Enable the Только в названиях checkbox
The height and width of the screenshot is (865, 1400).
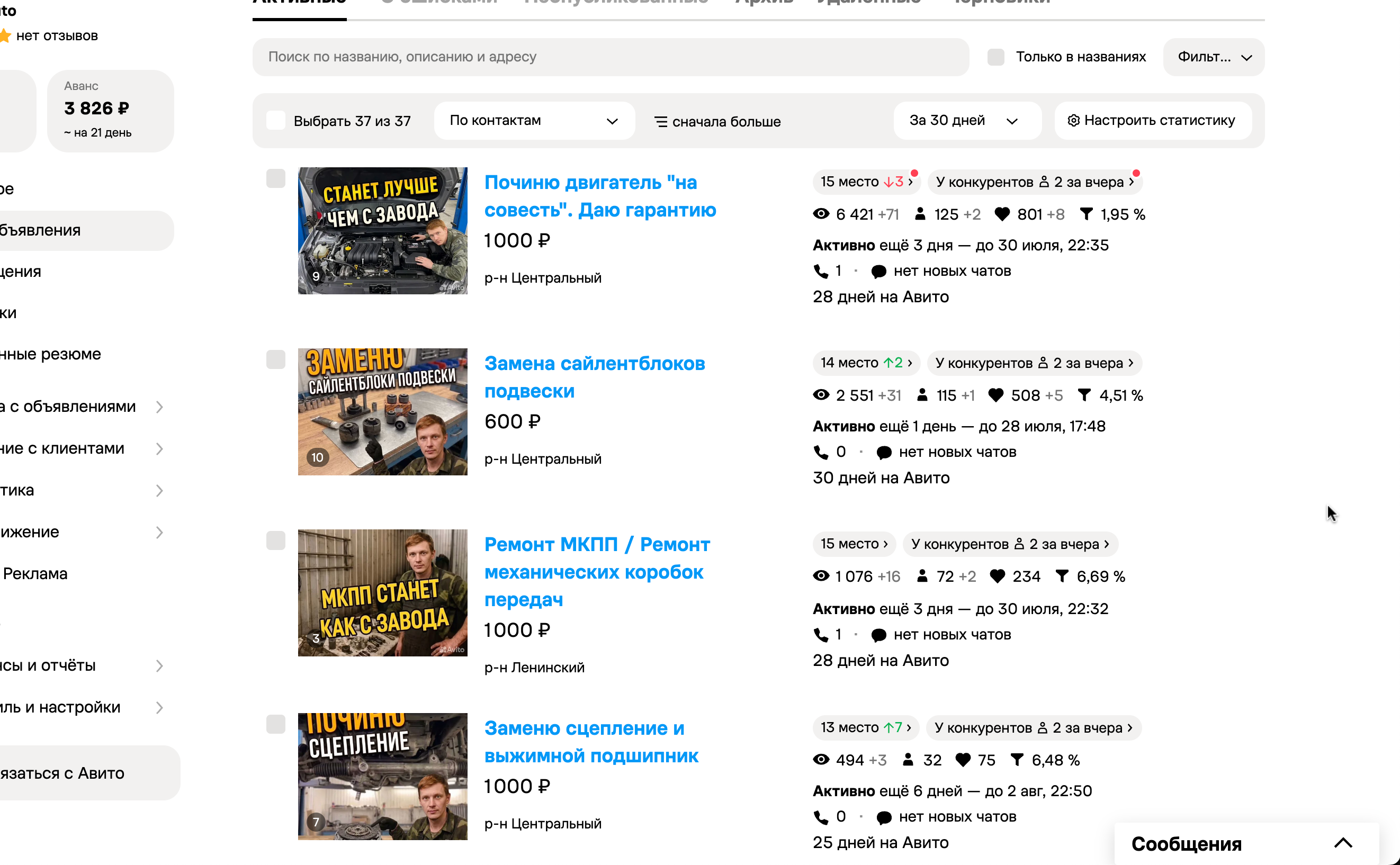[x=995, y=57]
